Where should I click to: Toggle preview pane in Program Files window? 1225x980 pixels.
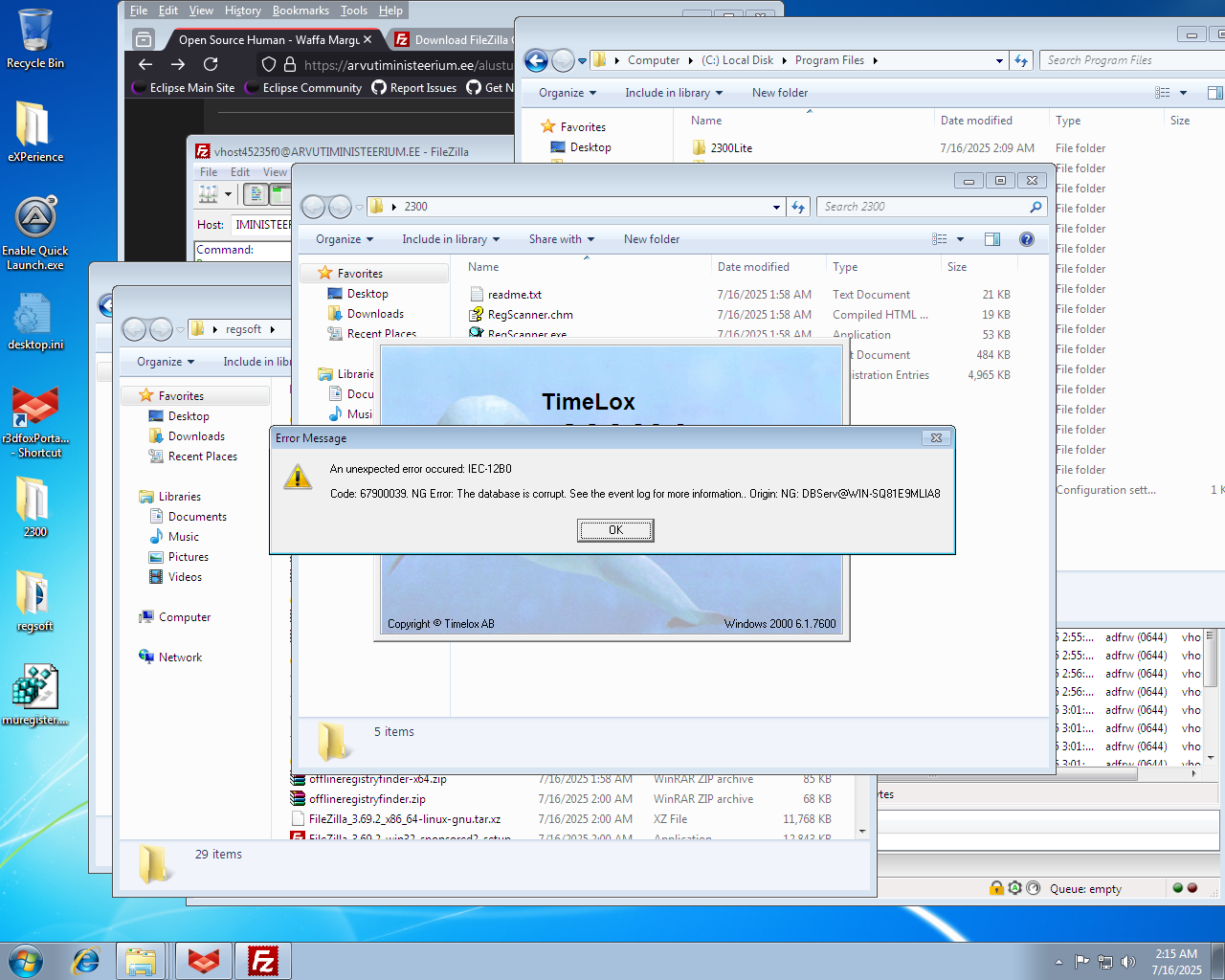point(1214,93)
